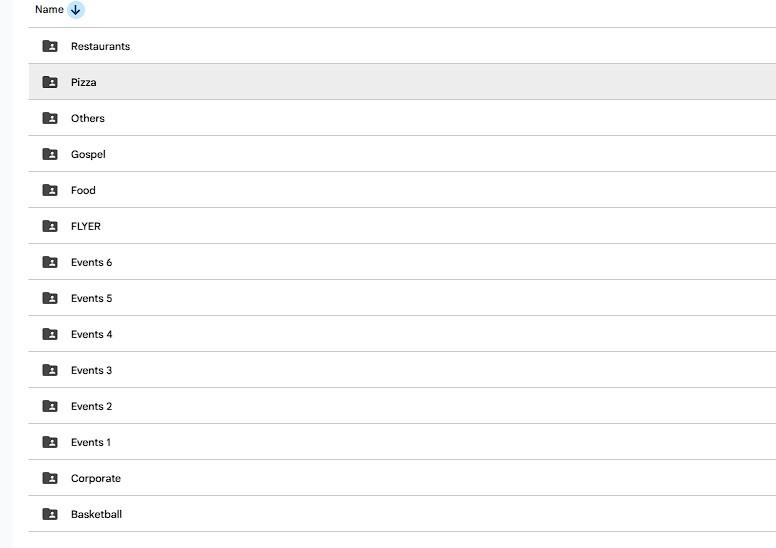Image resolution: width=776 pixels, height=548 pixels.
Task: Open the Events 4 folder
Action: pos(91,334)
